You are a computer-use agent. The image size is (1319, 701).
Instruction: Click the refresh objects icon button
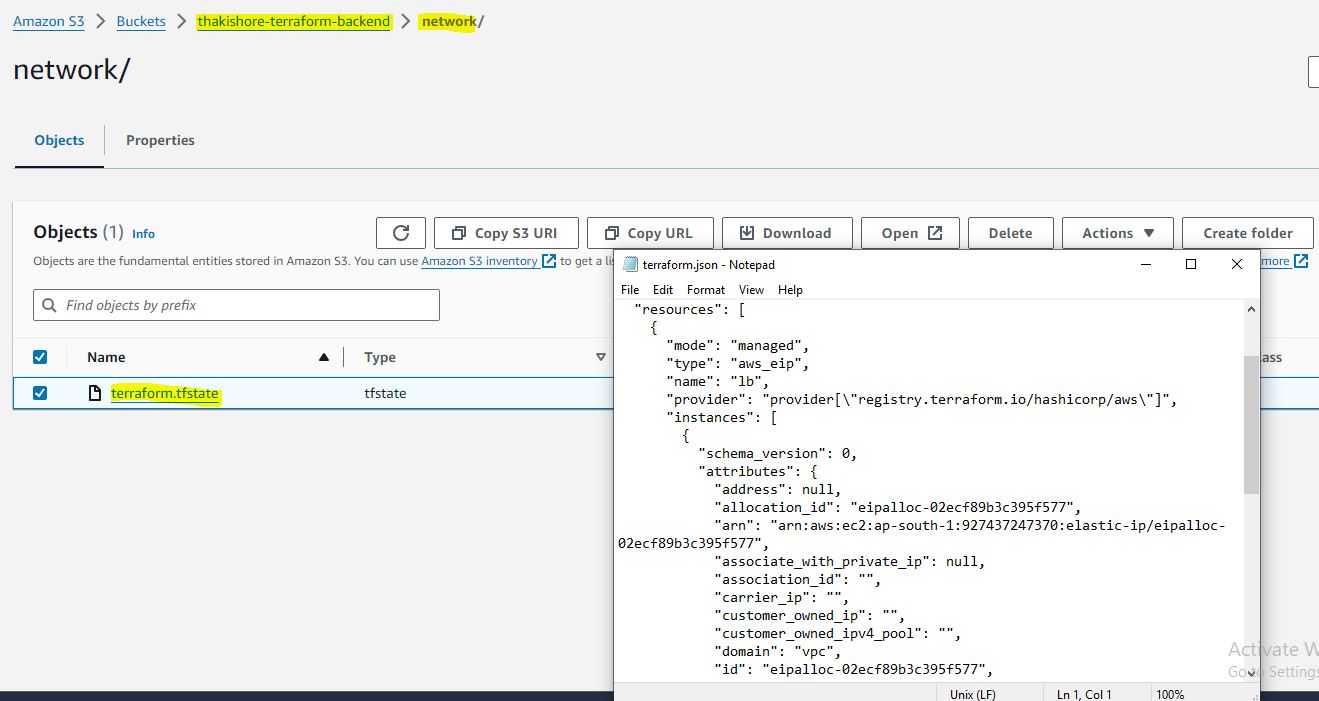pos(401,233)
